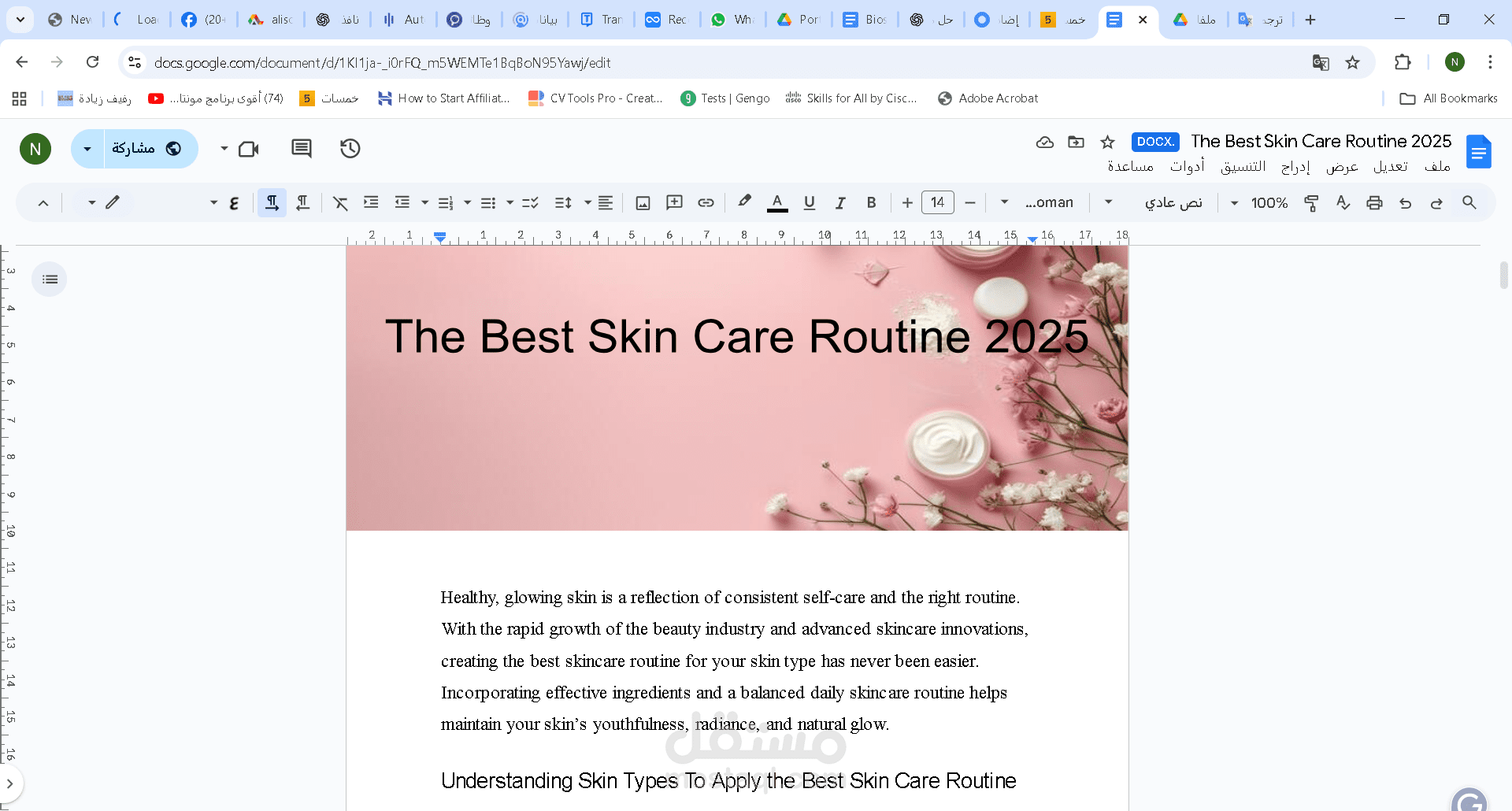Click the vertical scrollbar thumb
The height and width of the screenshot is (811, 1512).
[x=1503, y=276]
